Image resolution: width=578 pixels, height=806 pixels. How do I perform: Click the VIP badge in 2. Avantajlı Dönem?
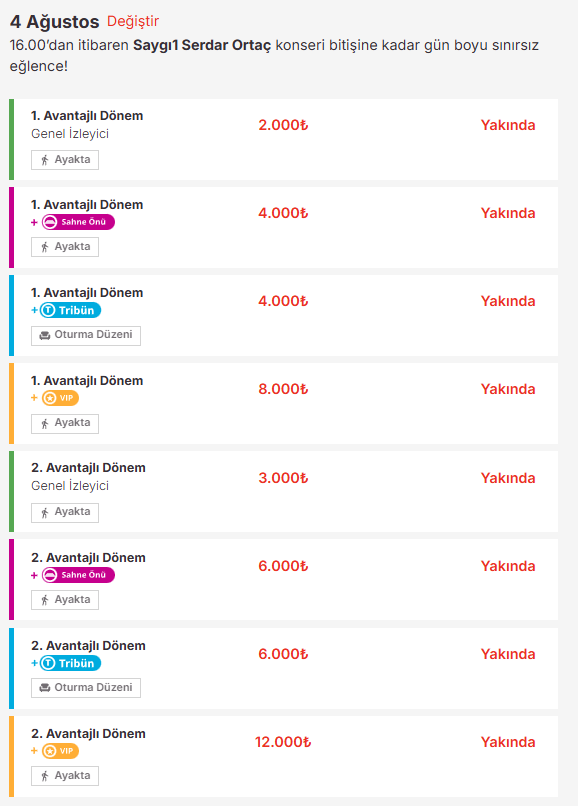point(60,751)
